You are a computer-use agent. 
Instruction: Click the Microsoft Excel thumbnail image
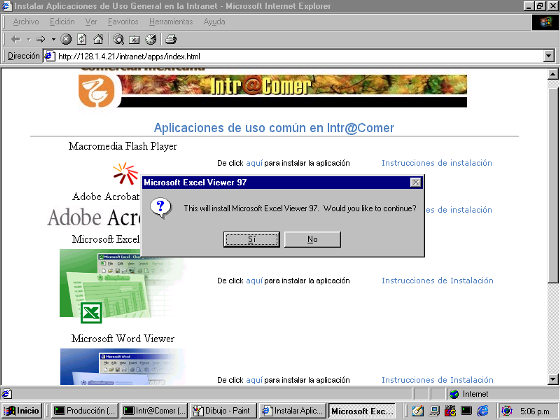pyautogui.click(x=121, y=286)
